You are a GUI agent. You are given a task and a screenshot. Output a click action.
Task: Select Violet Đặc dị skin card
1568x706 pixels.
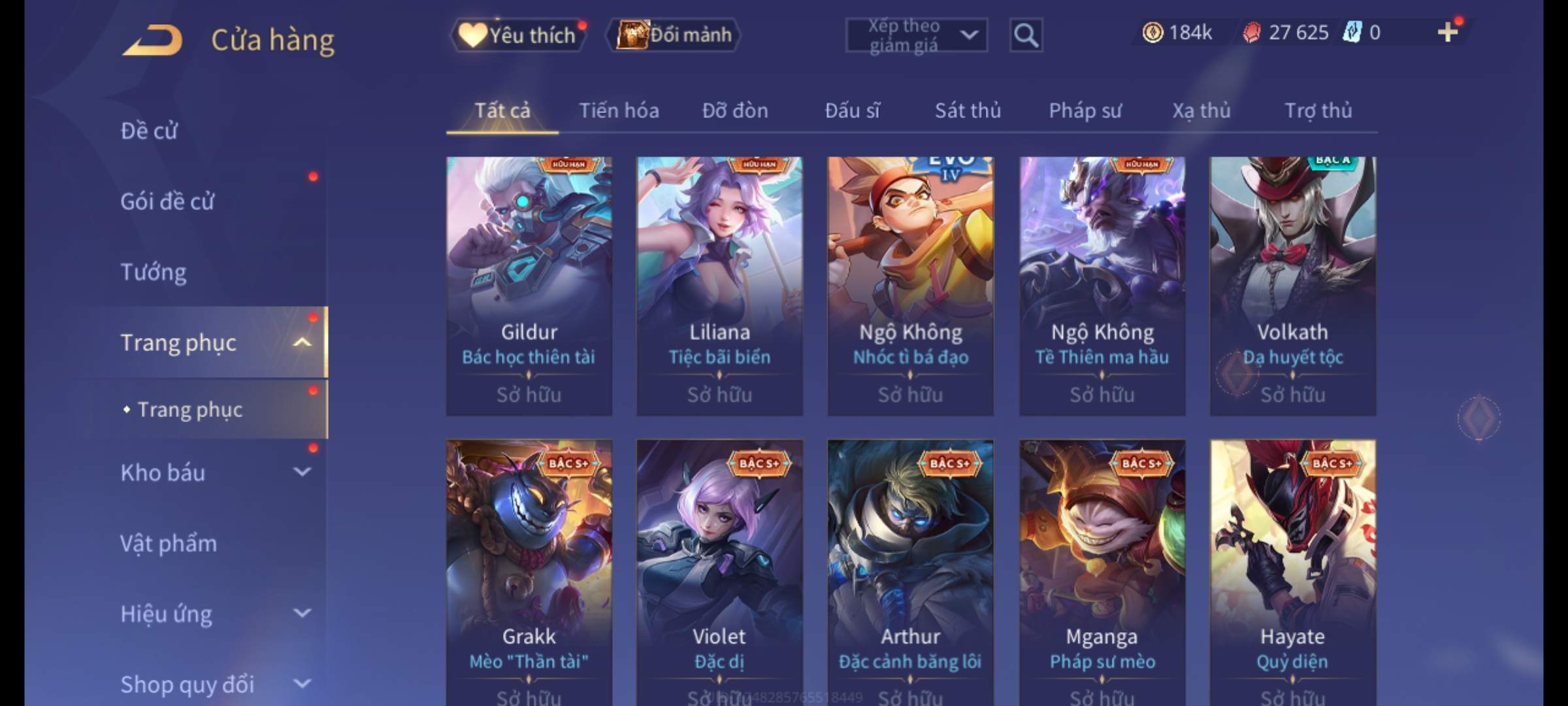click(x=719, y=573)
